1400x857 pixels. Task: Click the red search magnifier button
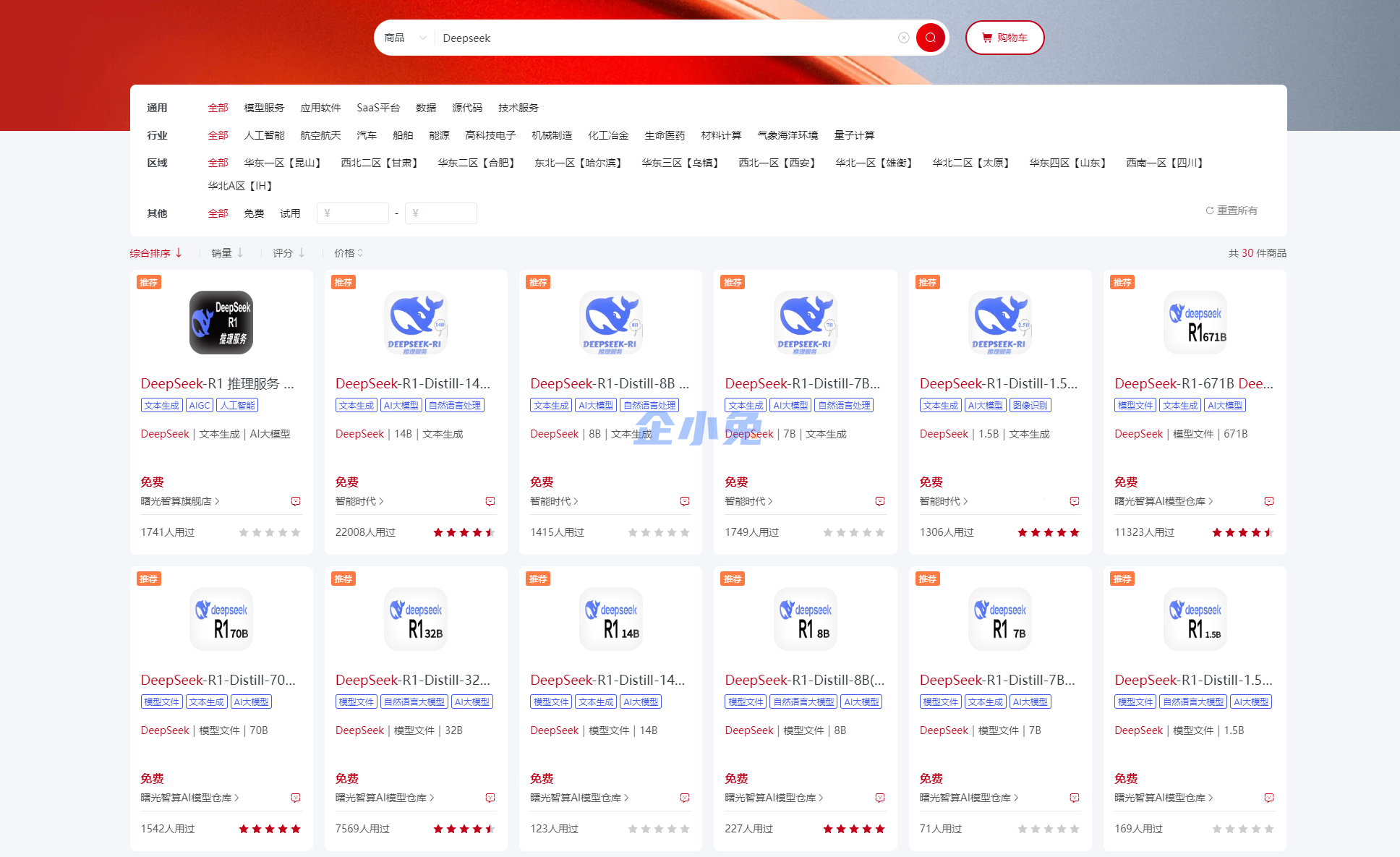pos(930,38)
